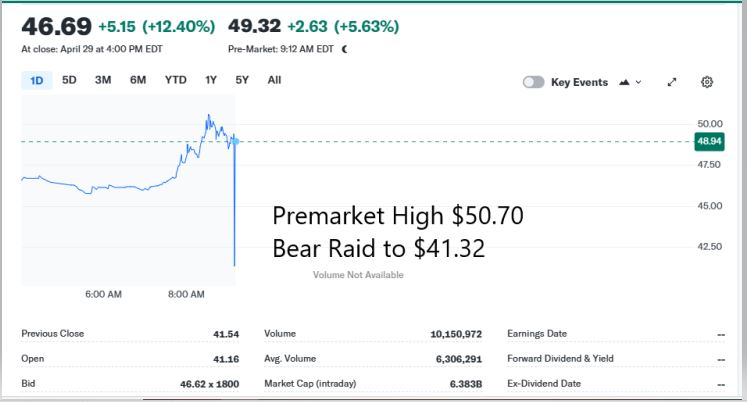Screen dimensions: 747x402
Task: Click Forward Dividend & Yield label
Action: [560, 358]
